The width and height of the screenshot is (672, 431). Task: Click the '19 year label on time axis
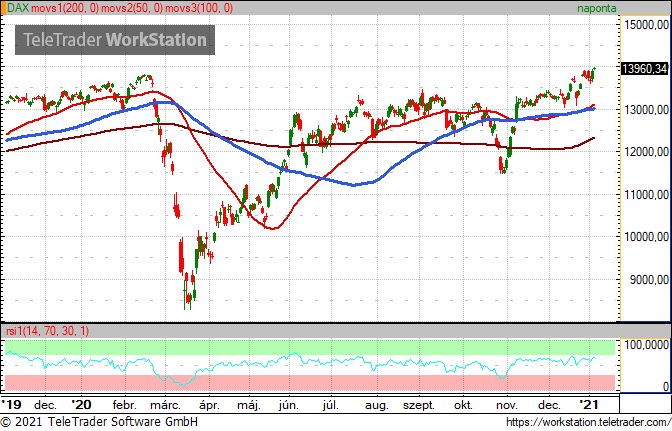click(x=12, y=404)
